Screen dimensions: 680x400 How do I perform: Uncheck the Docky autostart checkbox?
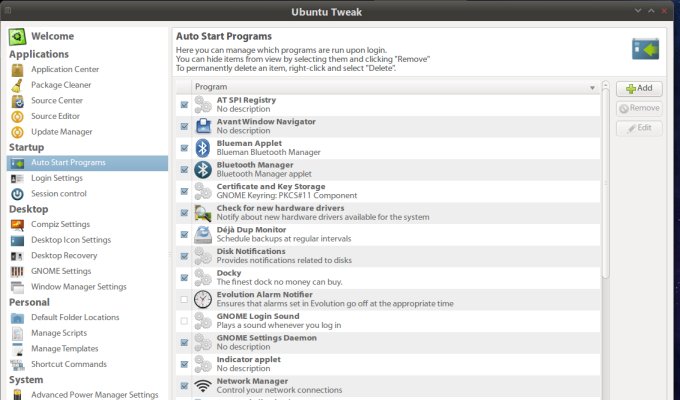184,277
